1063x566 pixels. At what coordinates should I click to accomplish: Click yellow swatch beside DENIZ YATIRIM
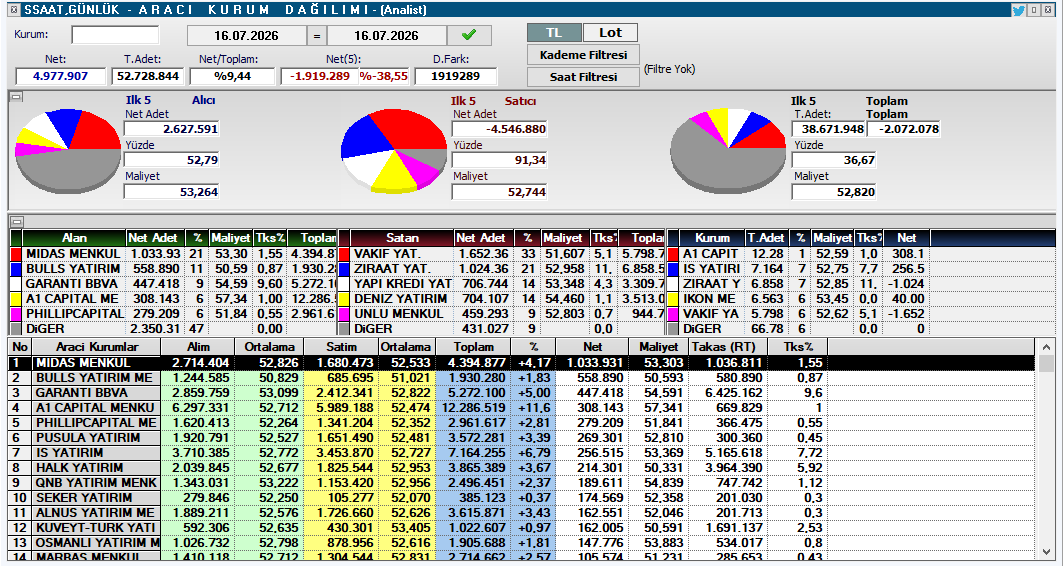click(x=344, y=298)
